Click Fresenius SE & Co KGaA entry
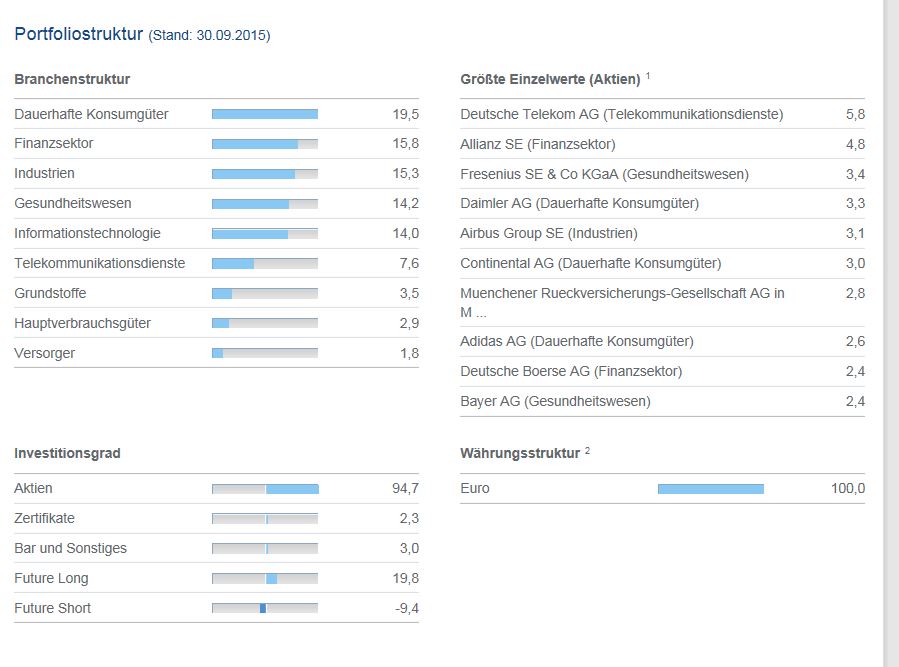 click(604, 174)
